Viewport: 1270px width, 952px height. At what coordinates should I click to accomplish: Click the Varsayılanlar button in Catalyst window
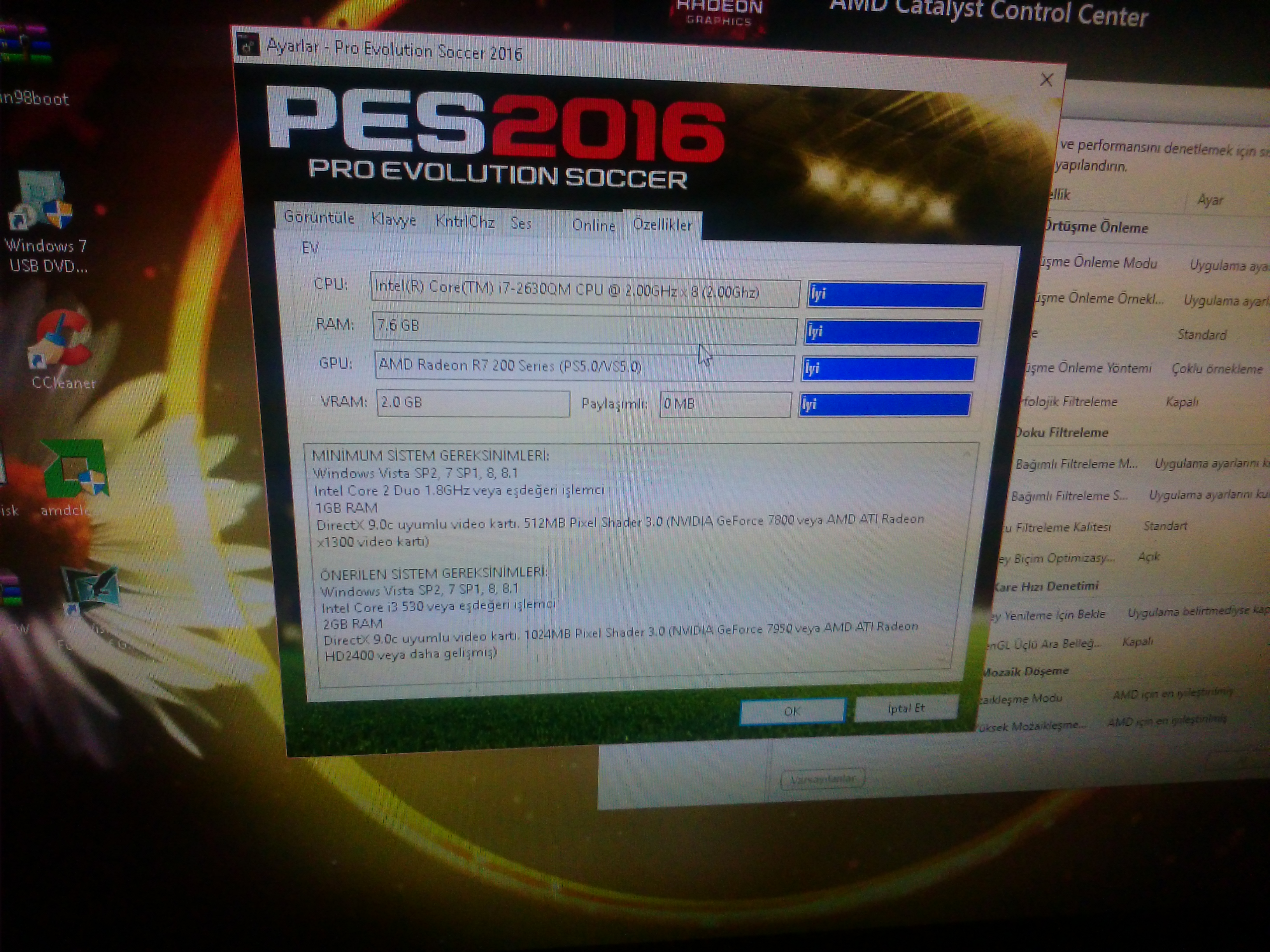pos(823,779)
